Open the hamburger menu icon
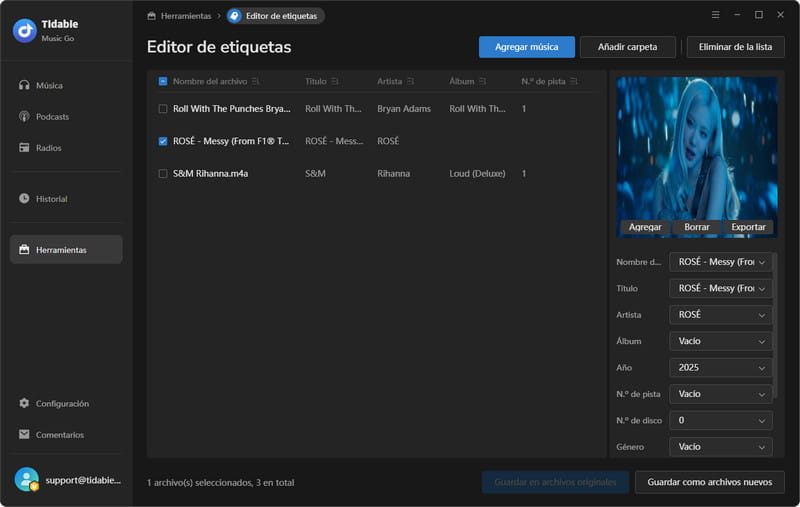 point(715,15)
